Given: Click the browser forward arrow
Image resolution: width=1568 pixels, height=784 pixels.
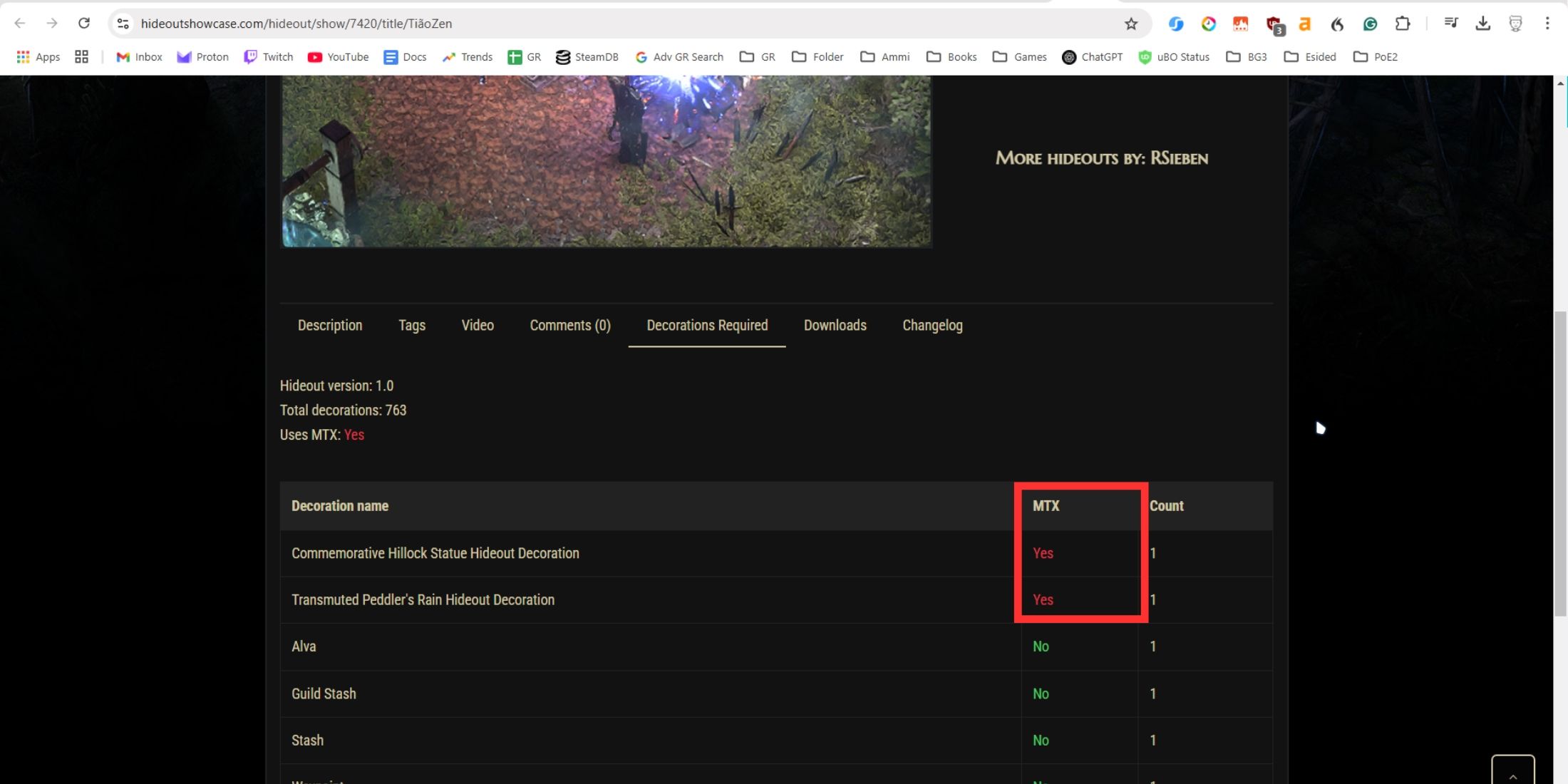Looking at the screenshot, I should coord(52,24).
